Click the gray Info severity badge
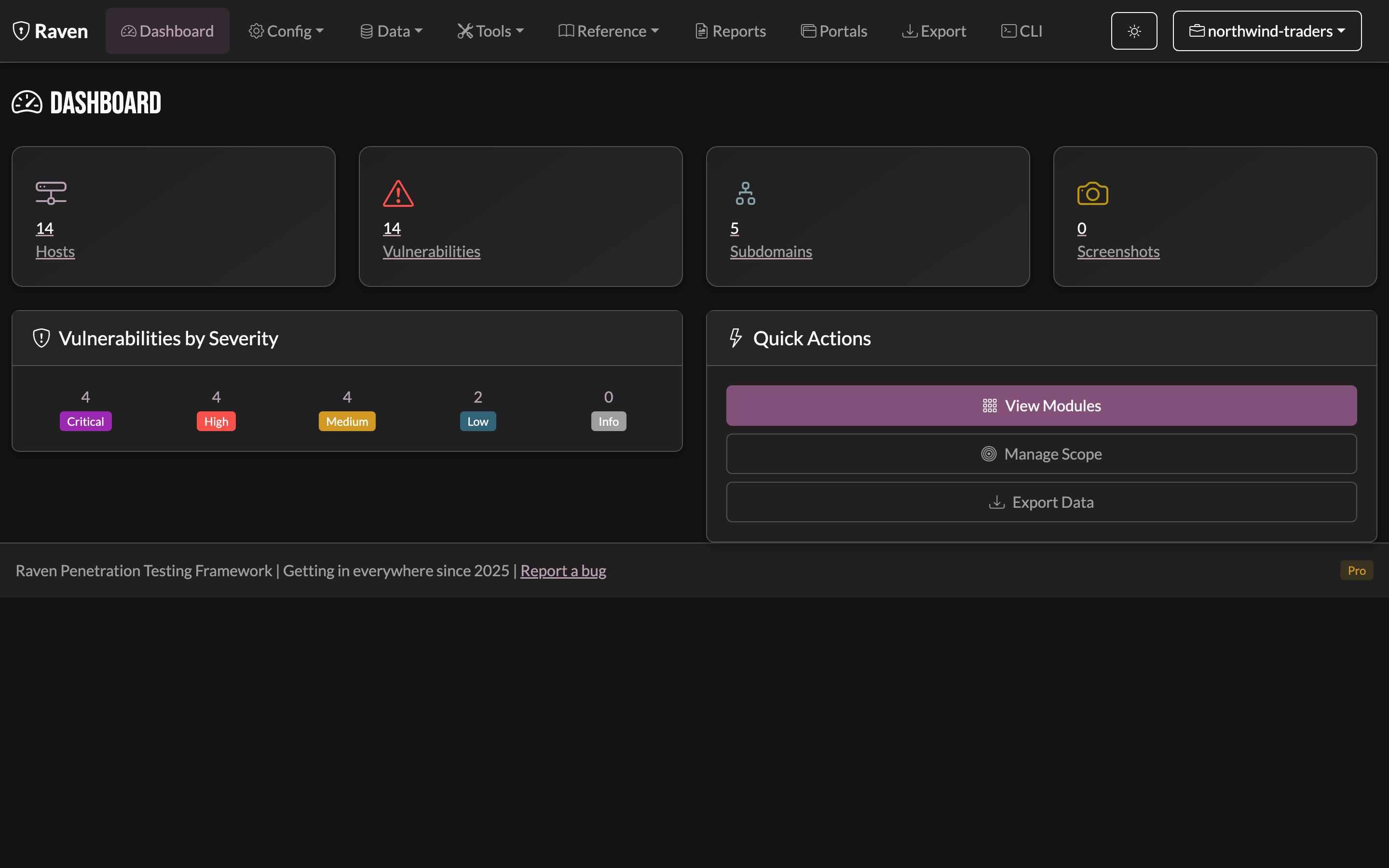Image resolution: width=1389 pixels, height=868 pixels. click(608, 421)
